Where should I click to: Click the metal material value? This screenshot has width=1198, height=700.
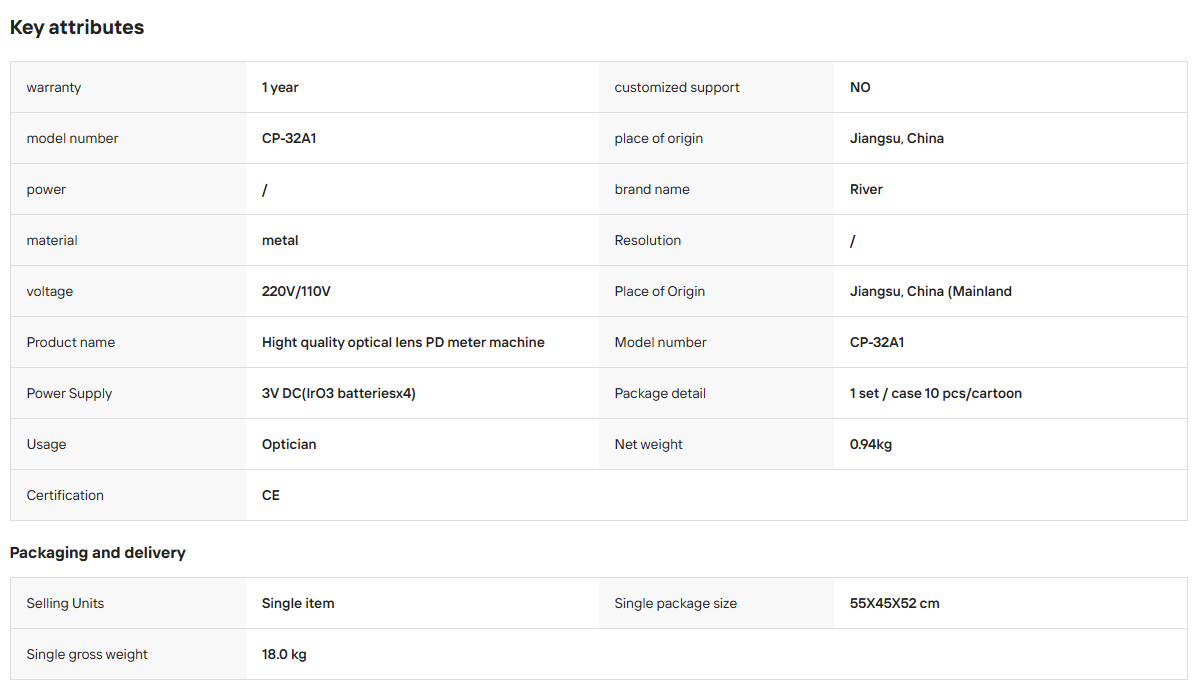[x=280, y=240]
